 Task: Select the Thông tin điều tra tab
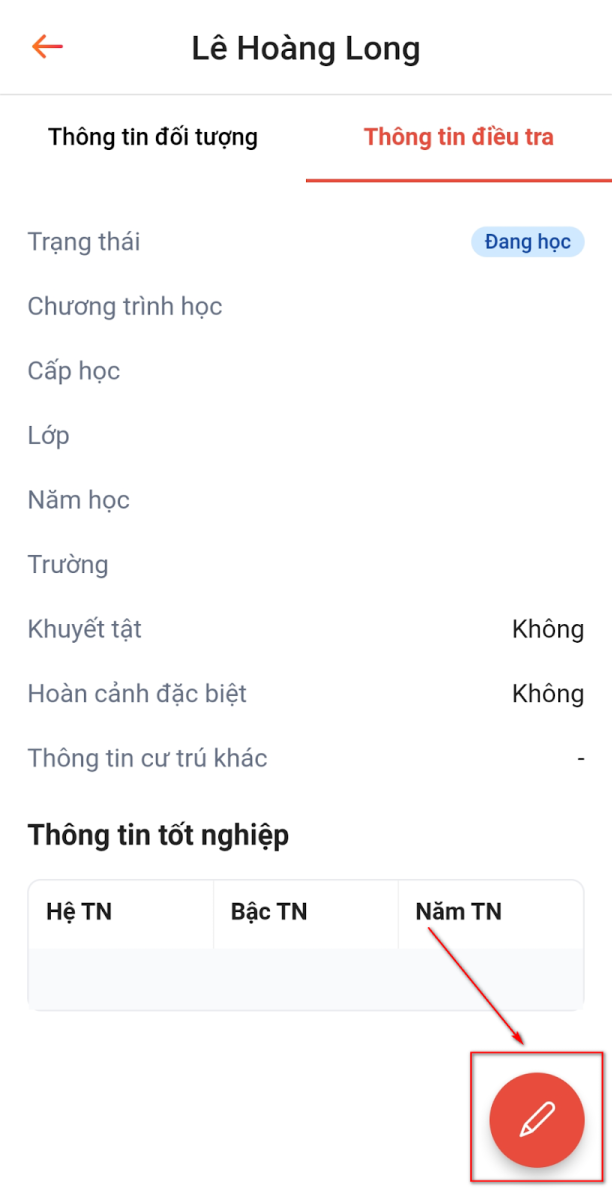[x=458, y=137]
